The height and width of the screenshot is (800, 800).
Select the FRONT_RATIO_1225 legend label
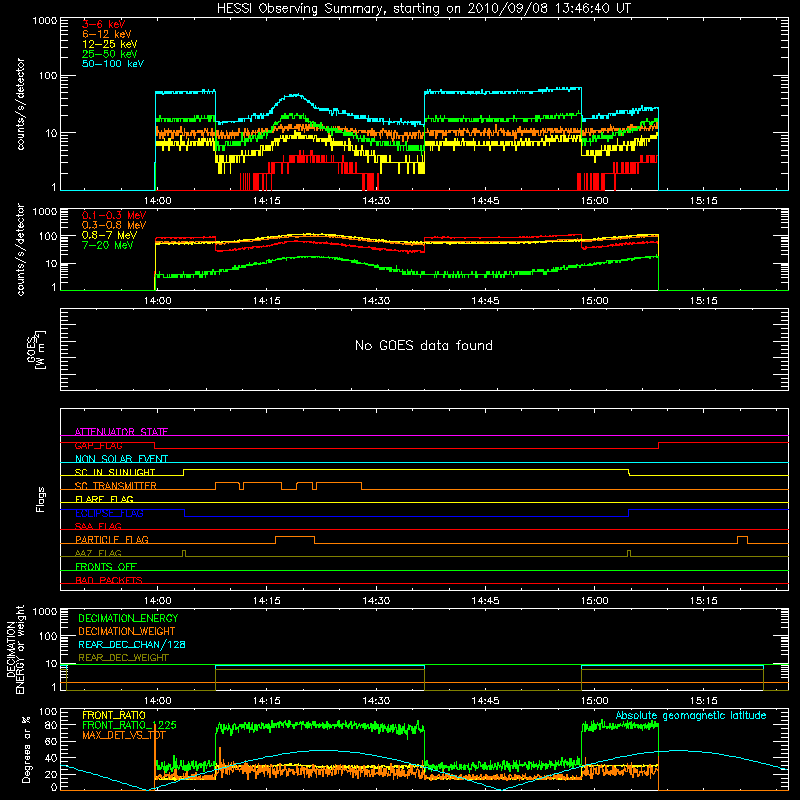click(x=129, y=725)
